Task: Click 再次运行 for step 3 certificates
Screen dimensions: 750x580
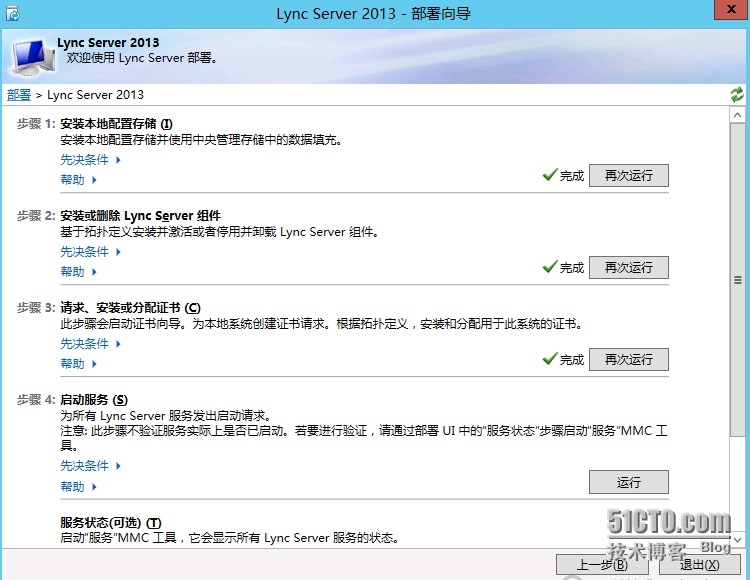Action: (629, 359)
